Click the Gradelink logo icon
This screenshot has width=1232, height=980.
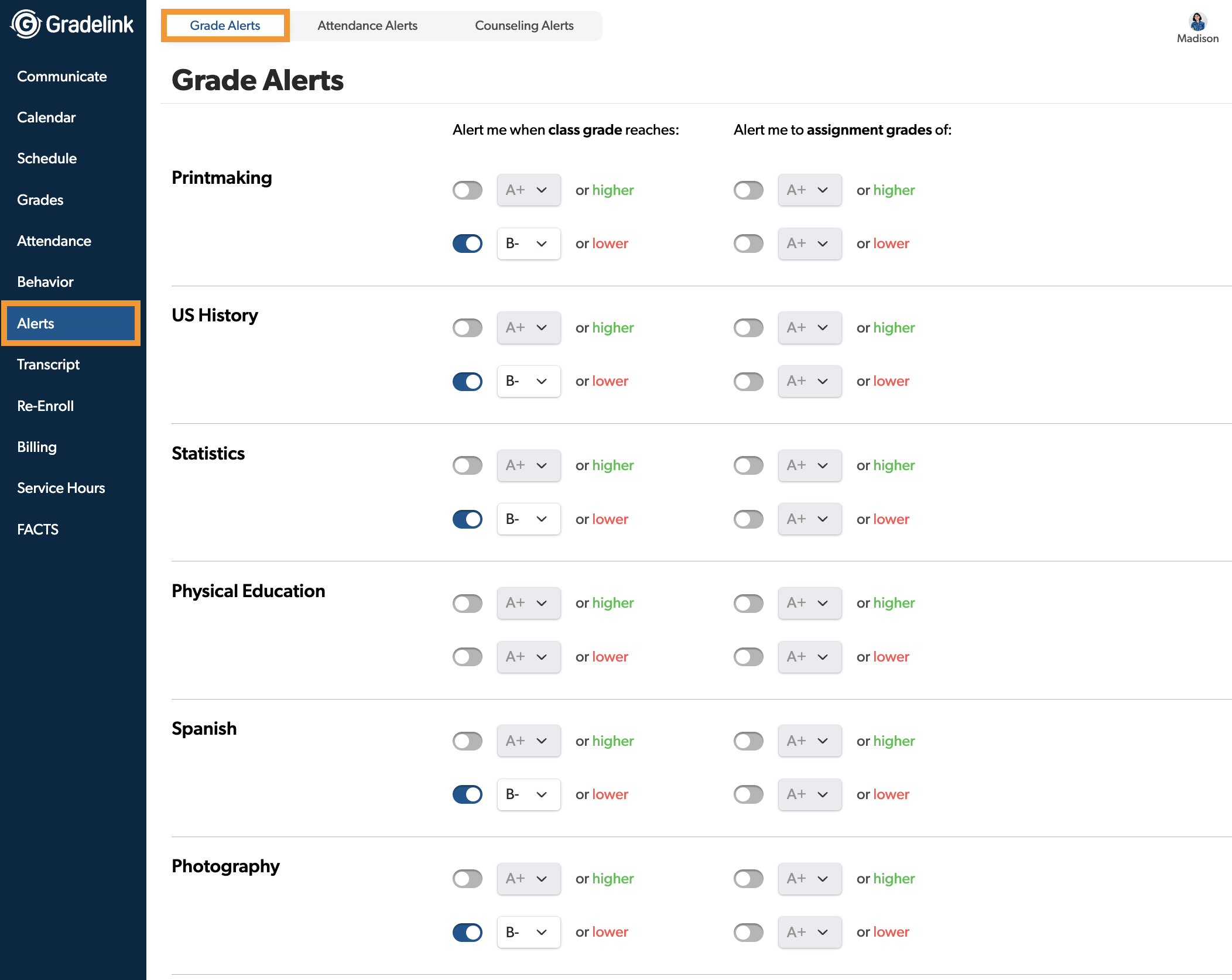(x=26, y=25)
